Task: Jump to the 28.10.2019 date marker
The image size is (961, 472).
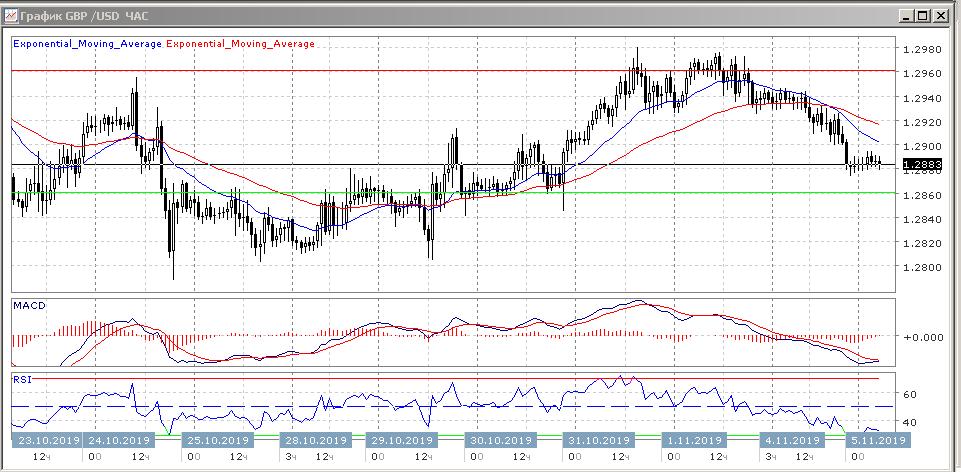Action: [x=314, y=440]
